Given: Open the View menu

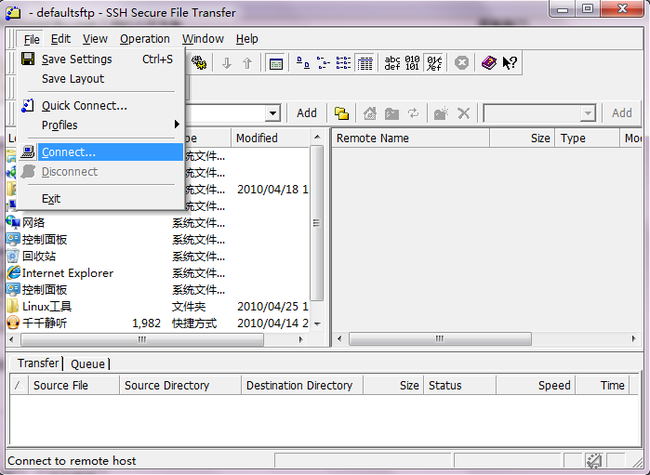Looking at the screenshot, I should point(95,39).
